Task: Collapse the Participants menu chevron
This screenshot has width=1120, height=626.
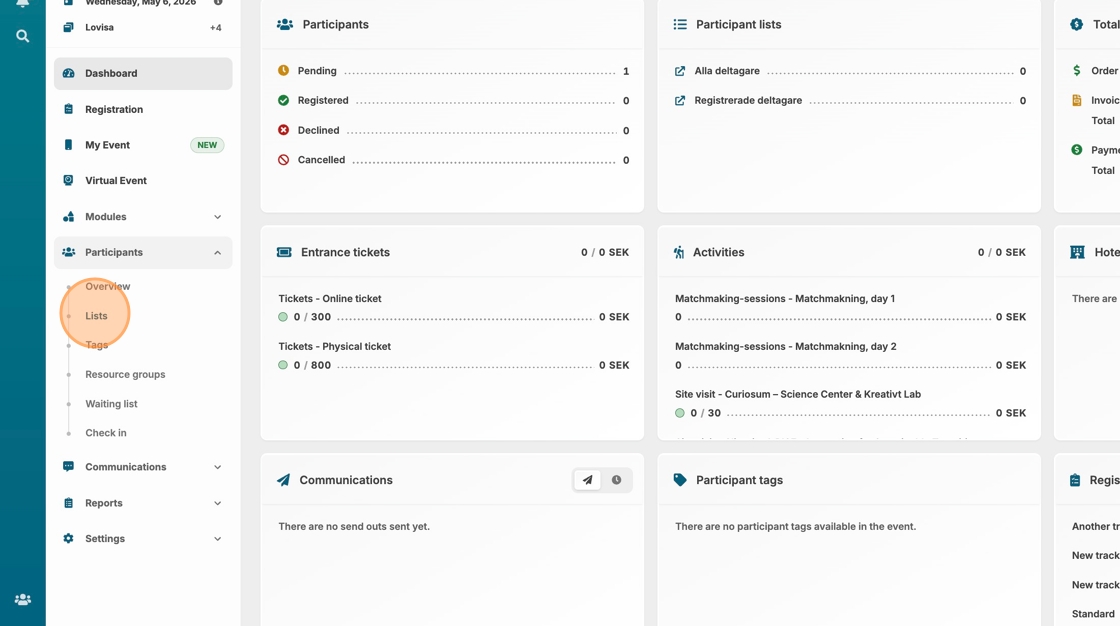Action: (217, 253)
